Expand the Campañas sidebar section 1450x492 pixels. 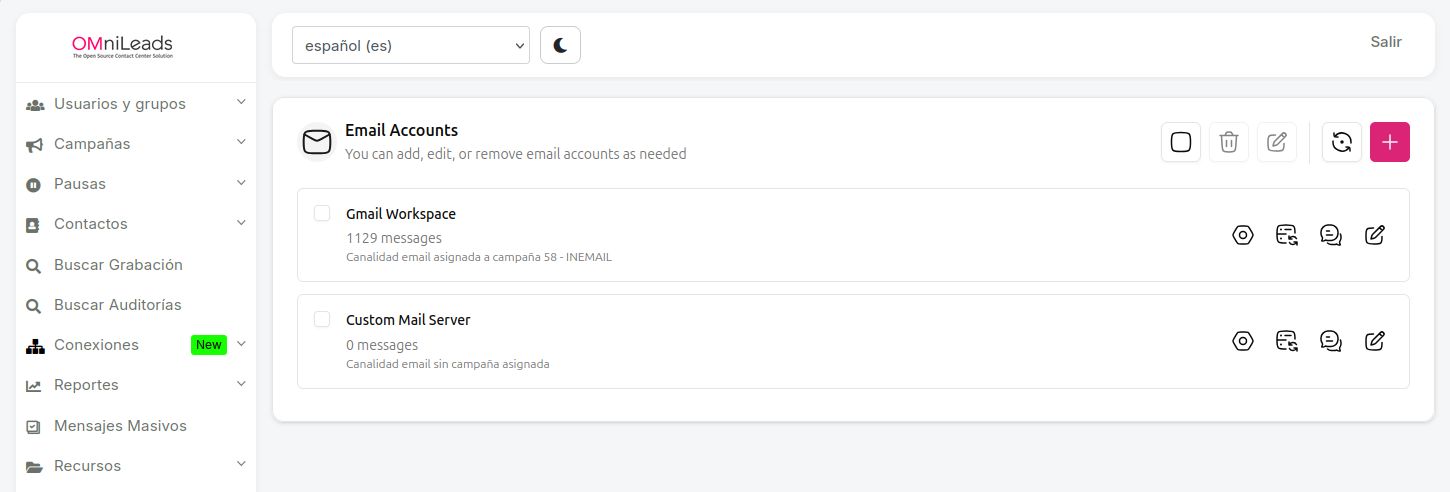[x=136, y=144]
